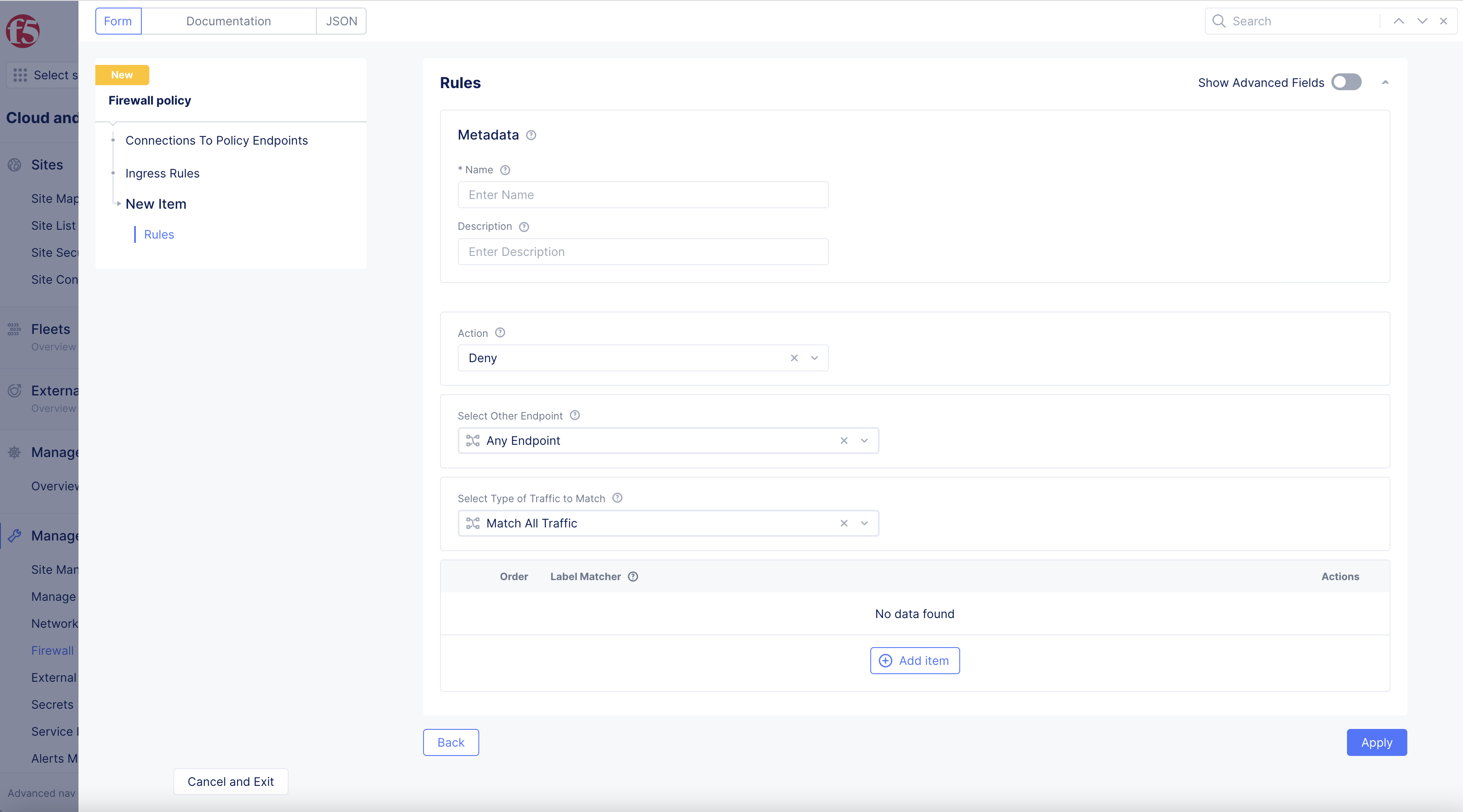Click Add item button
This screenshot has height=812, width=1463.
click(915, 661)
